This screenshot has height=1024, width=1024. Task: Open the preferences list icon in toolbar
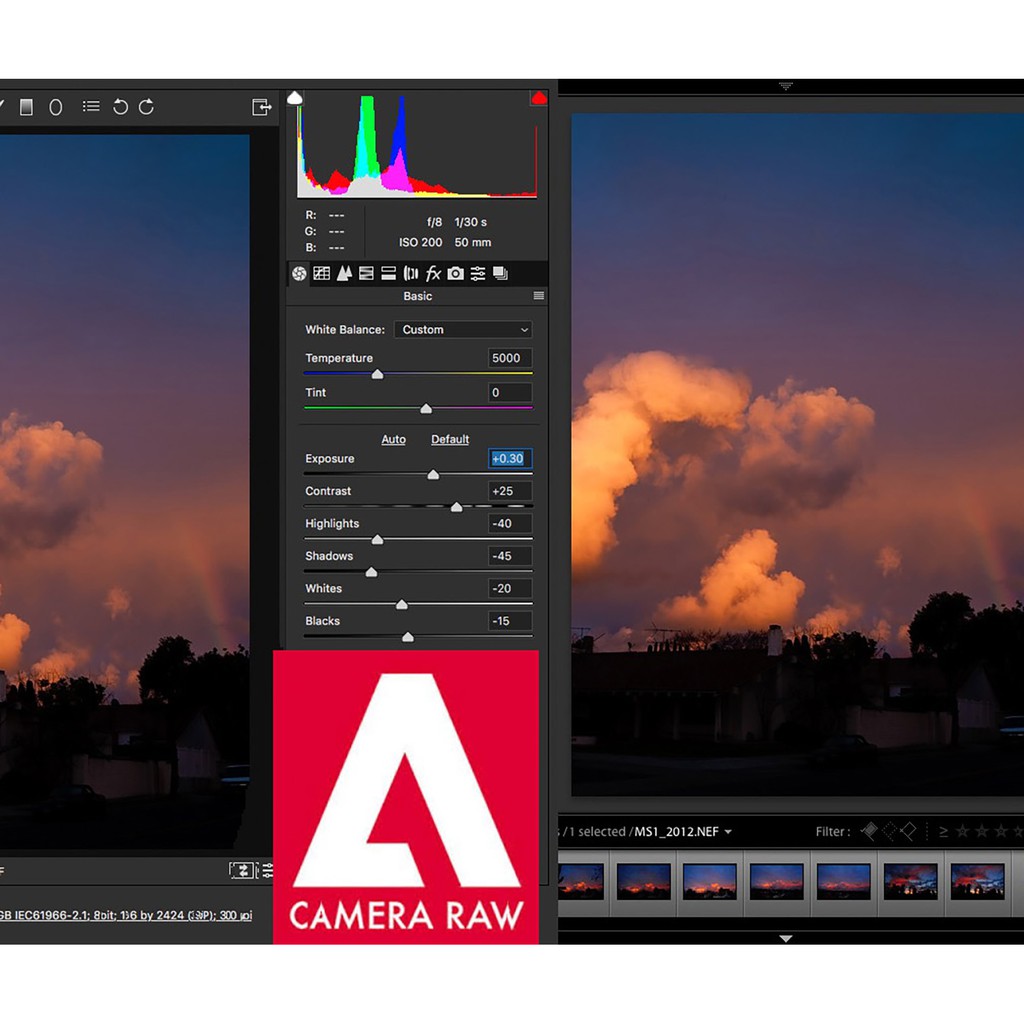91,106
